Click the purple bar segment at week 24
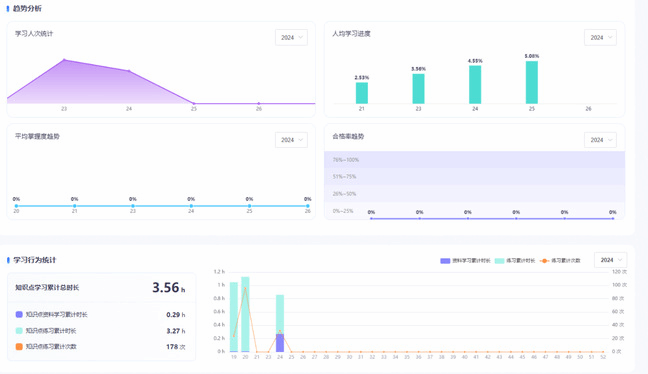 click(x=280, y=343)
